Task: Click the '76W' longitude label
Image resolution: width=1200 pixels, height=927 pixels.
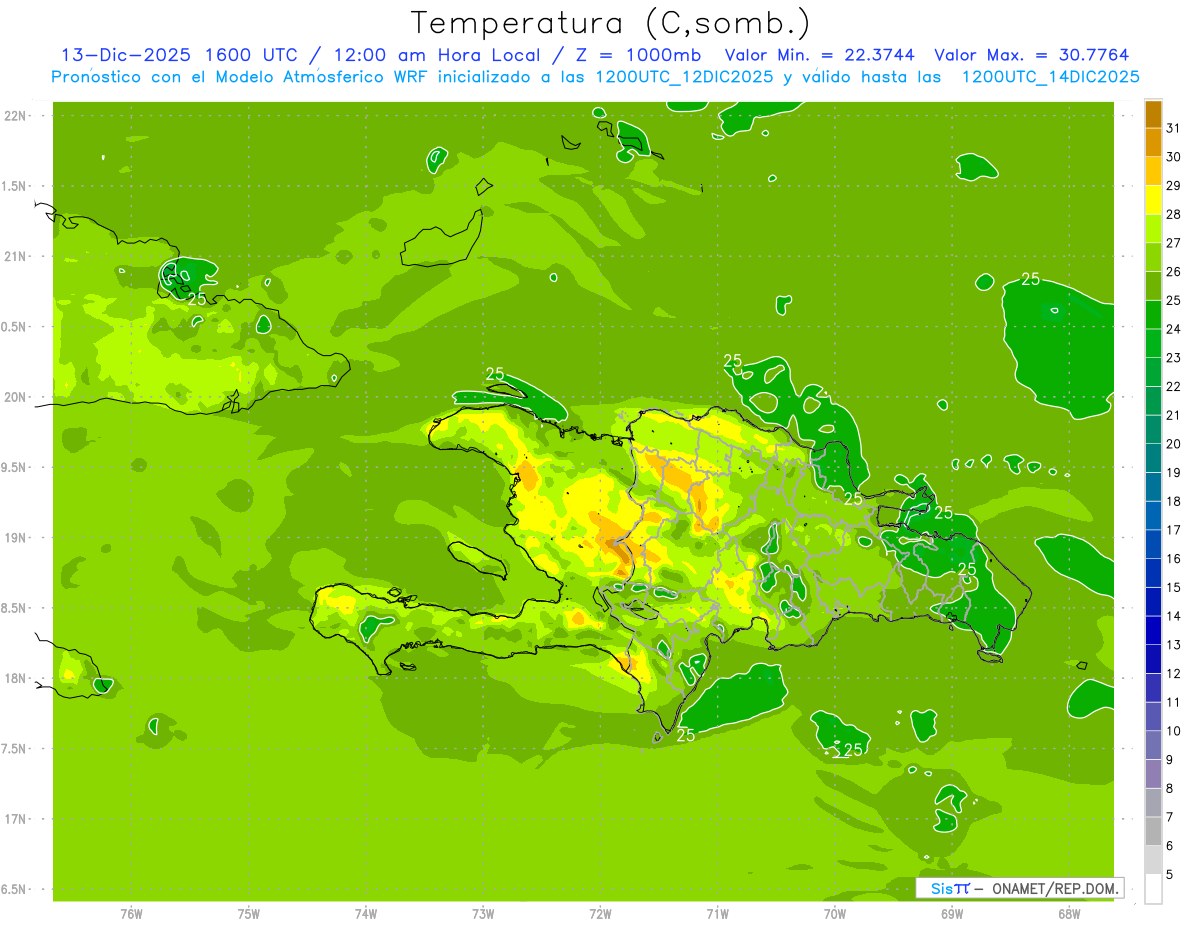Action: click(x=131, y=913)
